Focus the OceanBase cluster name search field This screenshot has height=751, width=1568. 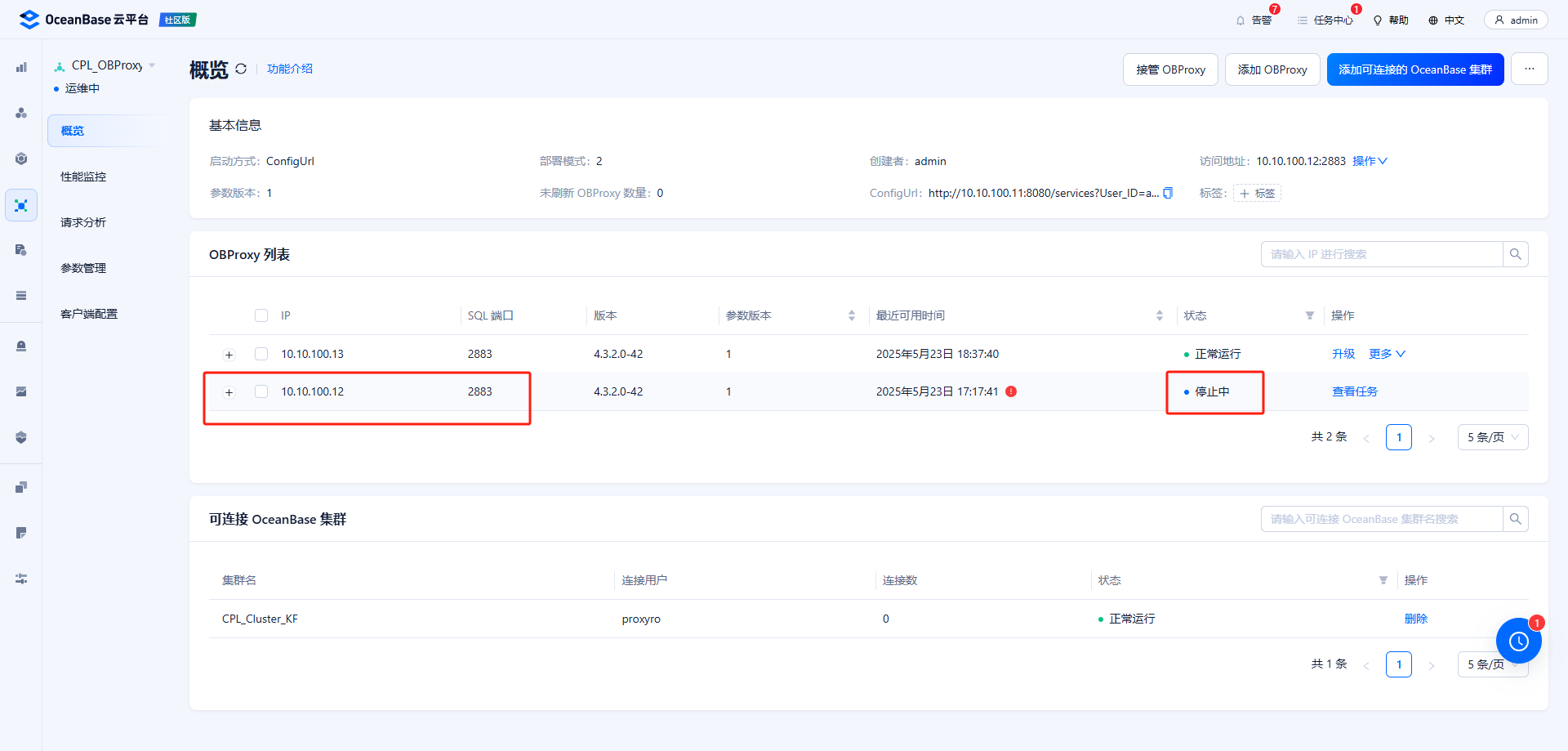(x=1382, y=519)
